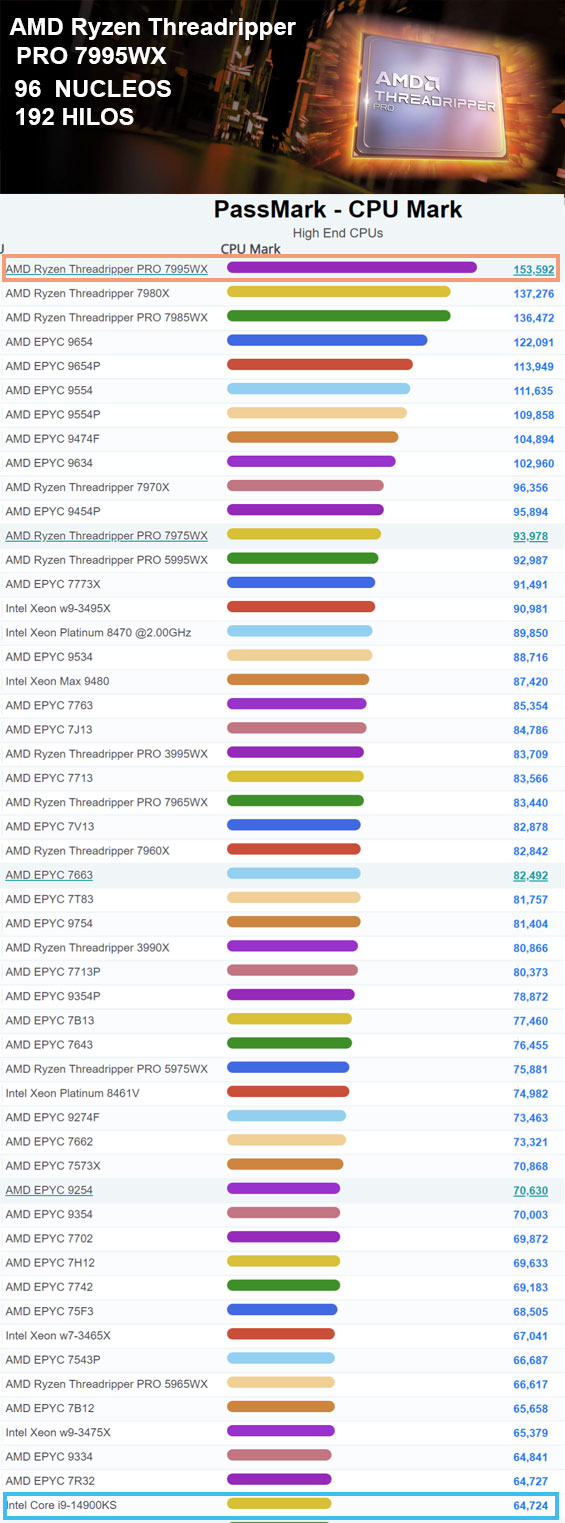Click the 96 NUCLEOS banner text
The width and height of the screenshot is (565, 1523).
[x=93, y=88]
